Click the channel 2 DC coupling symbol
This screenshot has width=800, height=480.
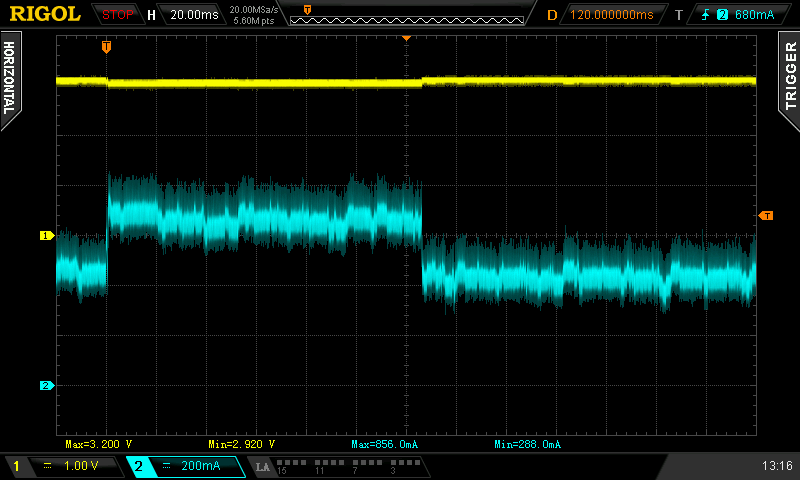tap(166, 466)
